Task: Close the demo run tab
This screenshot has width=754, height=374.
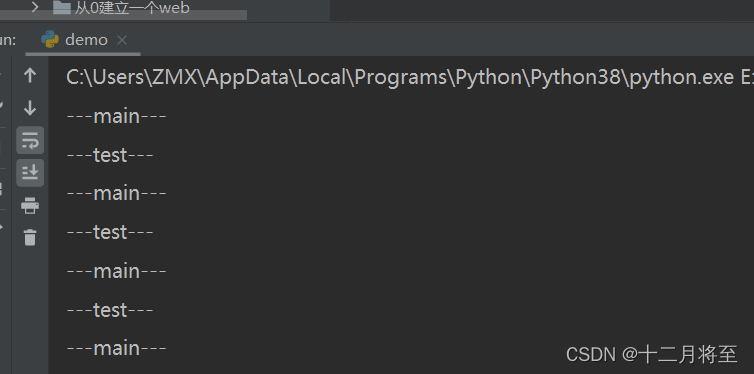Action: [x=122, y=40]
